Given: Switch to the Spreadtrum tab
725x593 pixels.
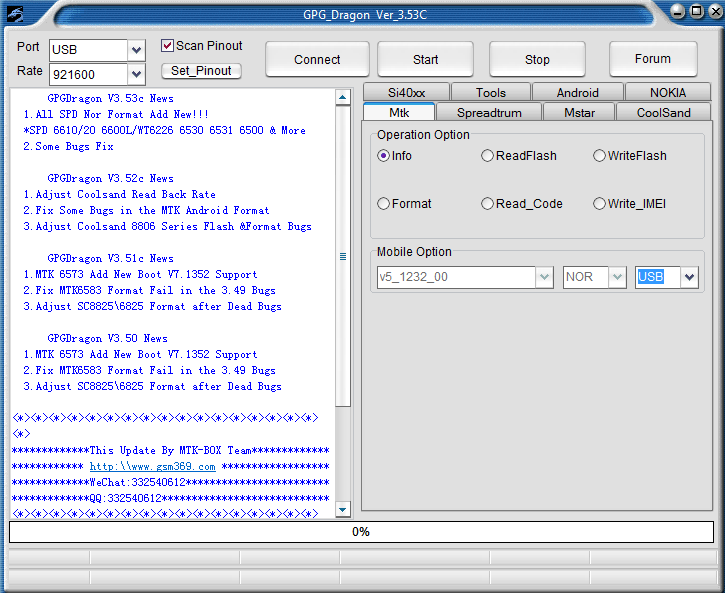Looking at the screenshot, I should (x=489, y=113).
